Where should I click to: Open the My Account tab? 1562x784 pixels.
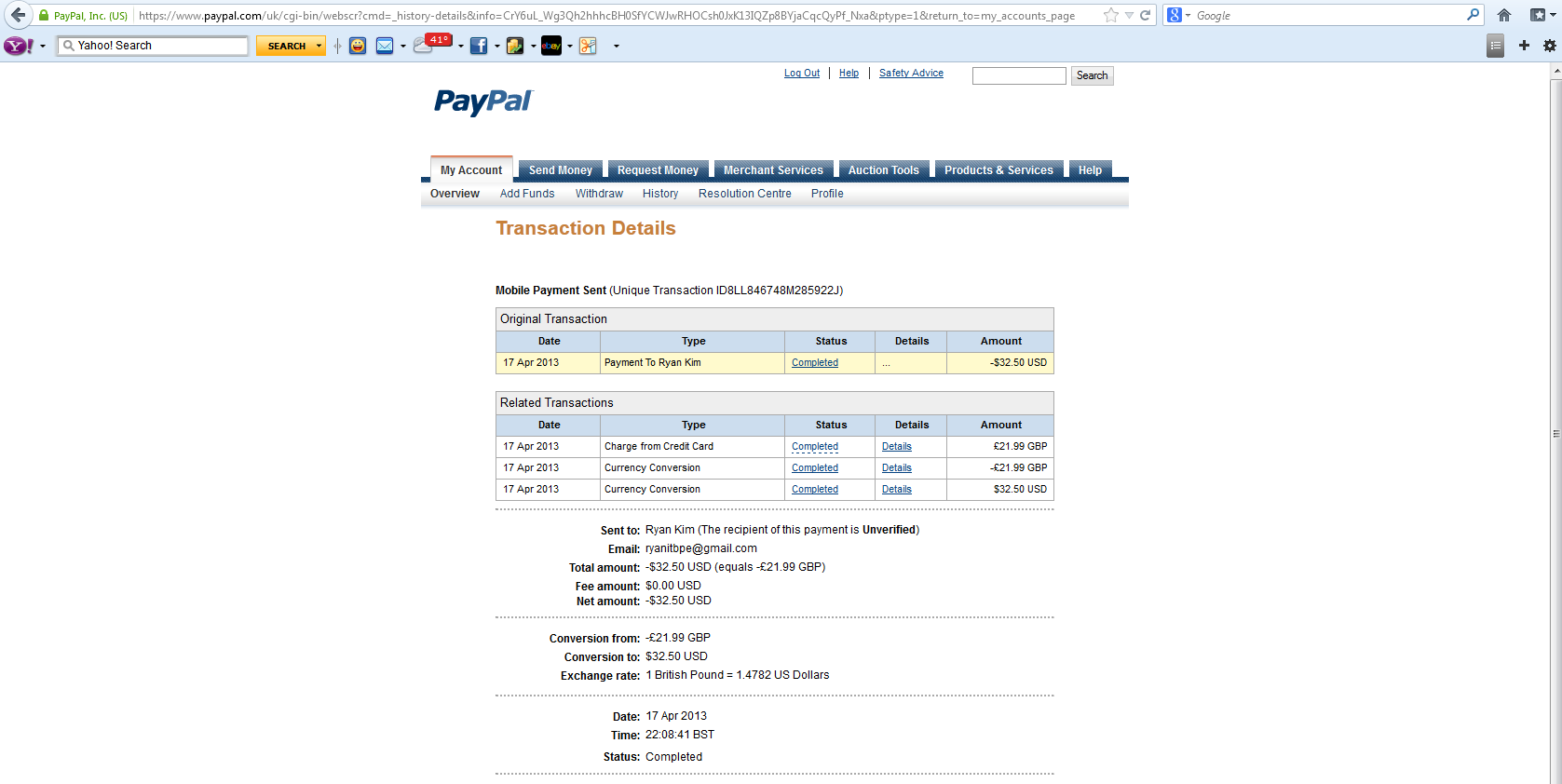471,169
